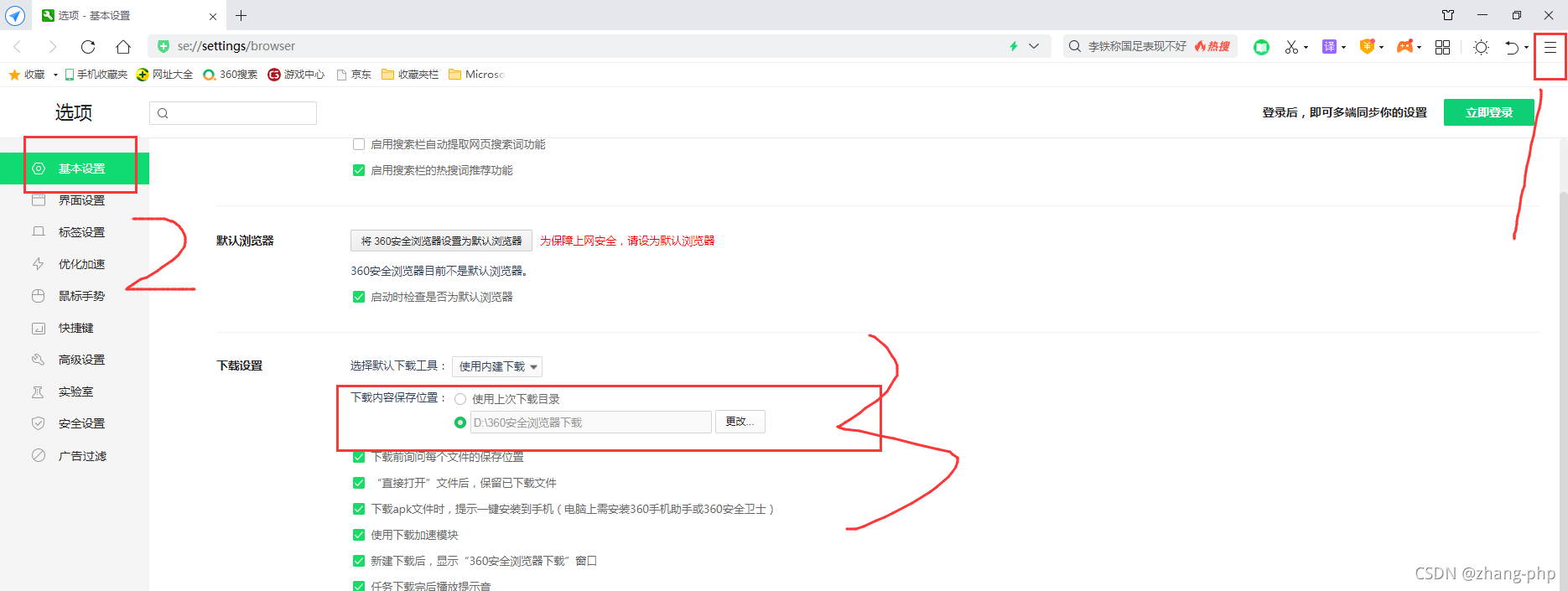Image resolution: width=1568 pixels, height=591 pixels.
Task: Expand the translate dropdown arrow
Action: point(1343,48)
